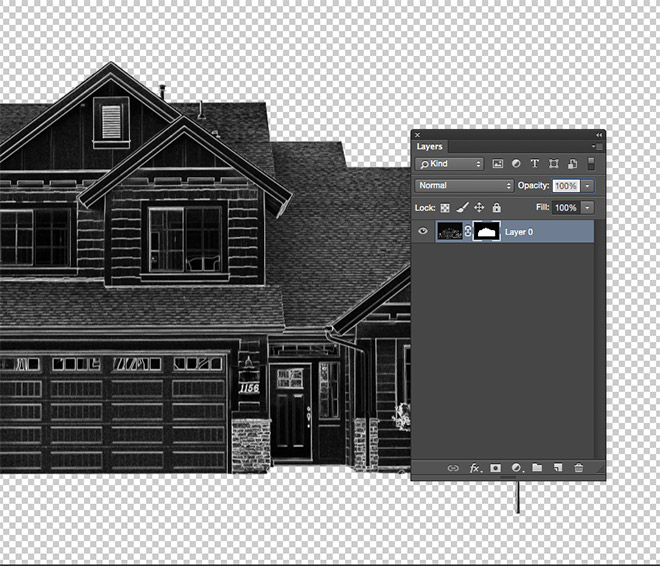This screenshot has width=660, height=566.
Task: Open the Kind filter type dropdown
Action: [x=450, y=164]
